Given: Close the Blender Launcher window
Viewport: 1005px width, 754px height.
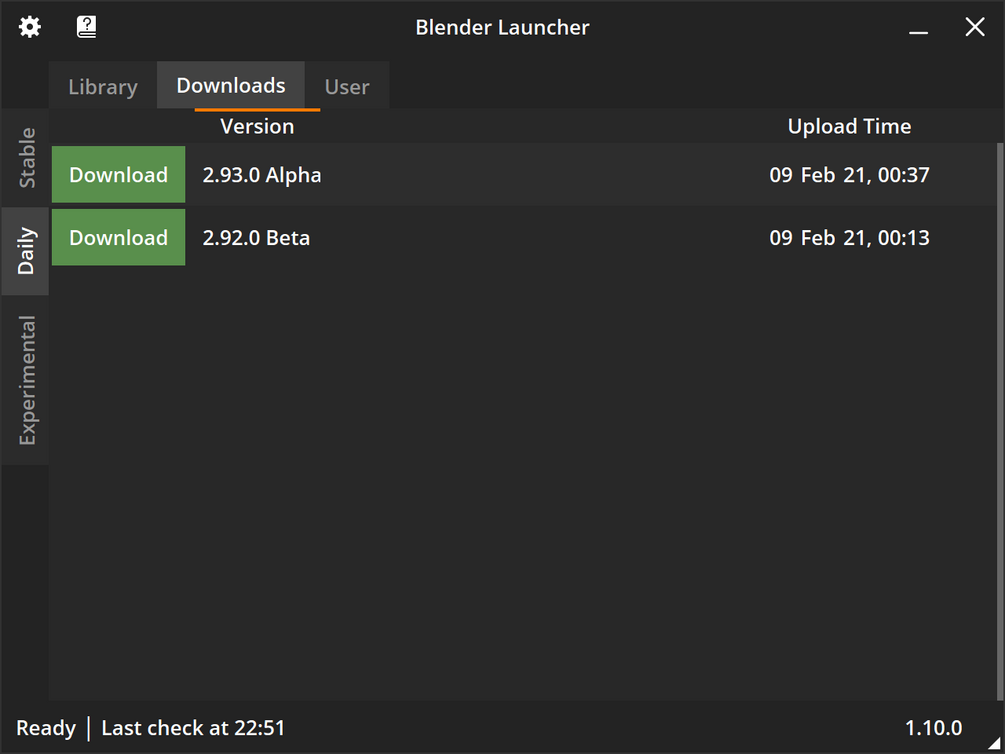Looking at the screenshot, I should coord(975,27).
